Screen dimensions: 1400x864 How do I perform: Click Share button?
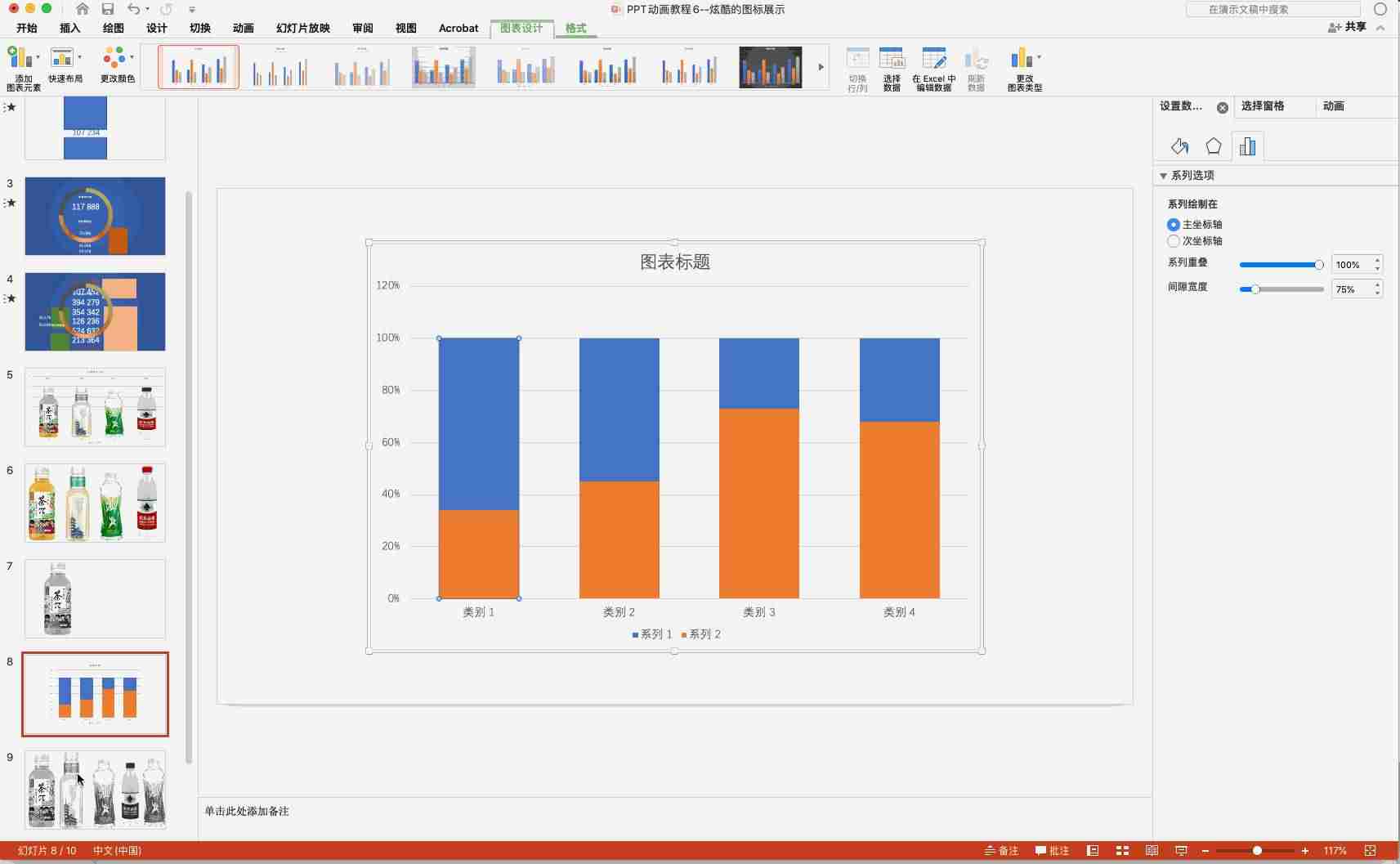(1347, 27)
